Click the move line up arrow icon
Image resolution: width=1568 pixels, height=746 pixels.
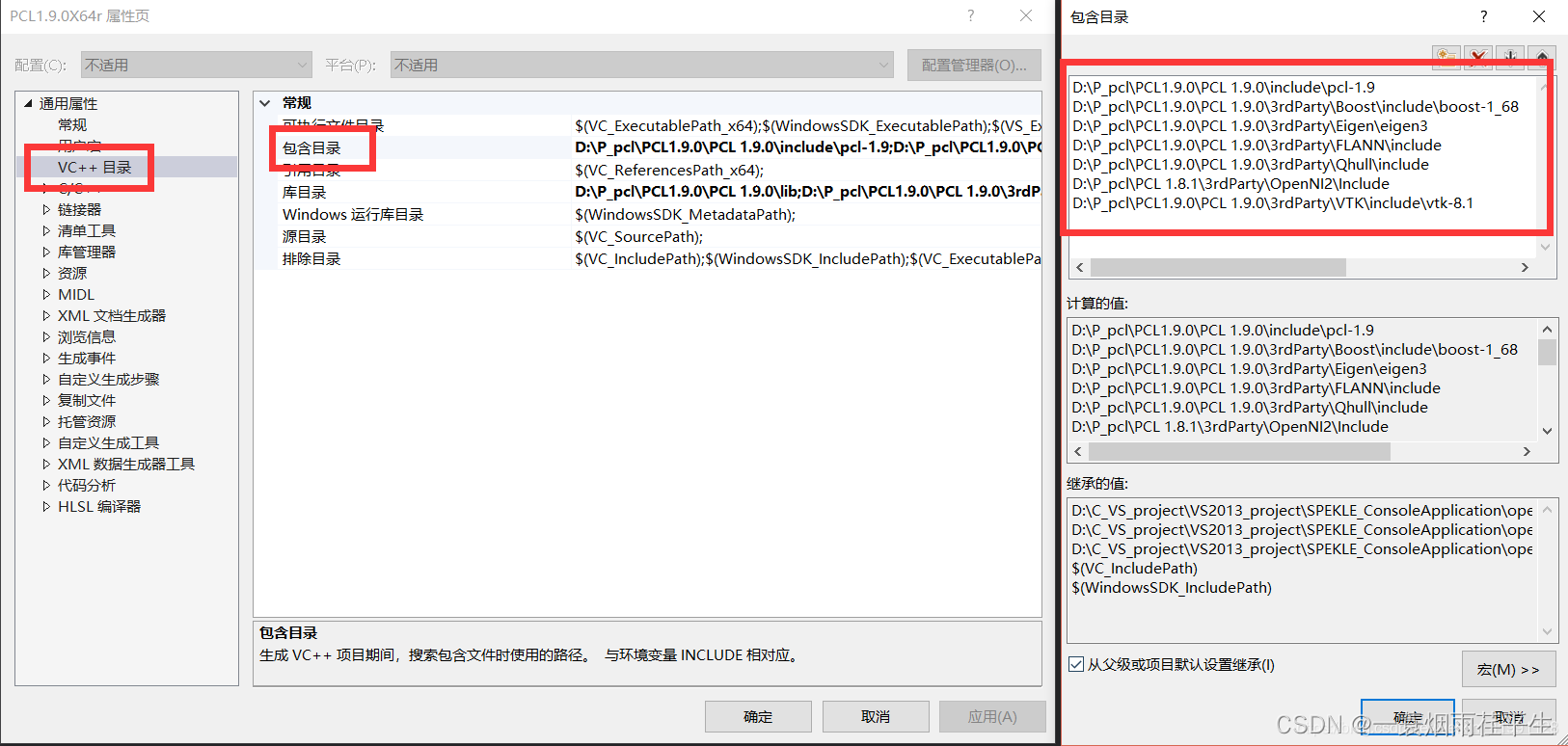[x=1542, y=57]
